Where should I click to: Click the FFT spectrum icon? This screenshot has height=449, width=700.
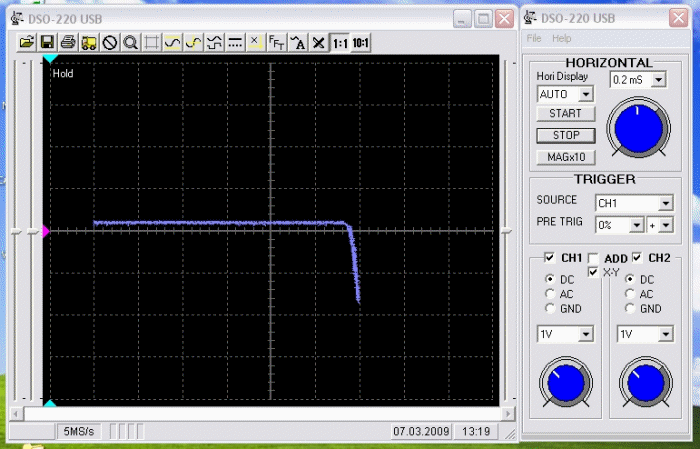[276, 42]
